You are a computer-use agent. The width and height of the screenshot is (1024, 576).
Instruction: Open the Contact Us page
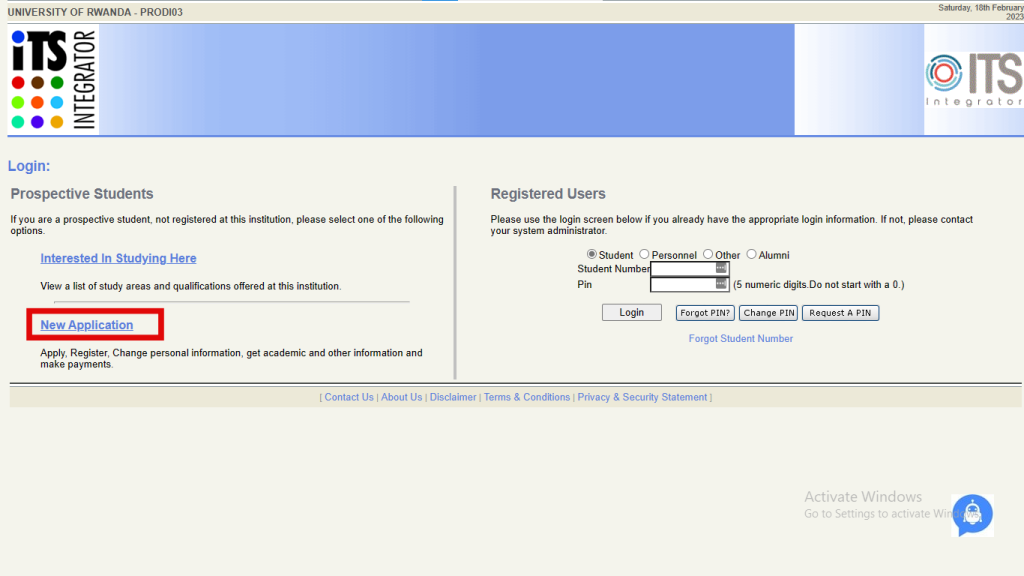click(x=348, y=397)
